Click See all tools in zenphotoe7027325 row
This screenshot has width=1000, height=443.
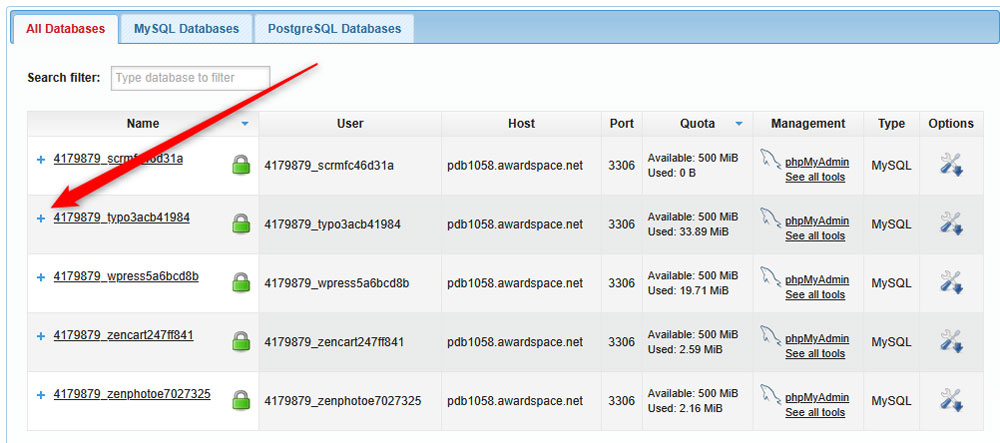pyautogui.click(x=815, y=412)
